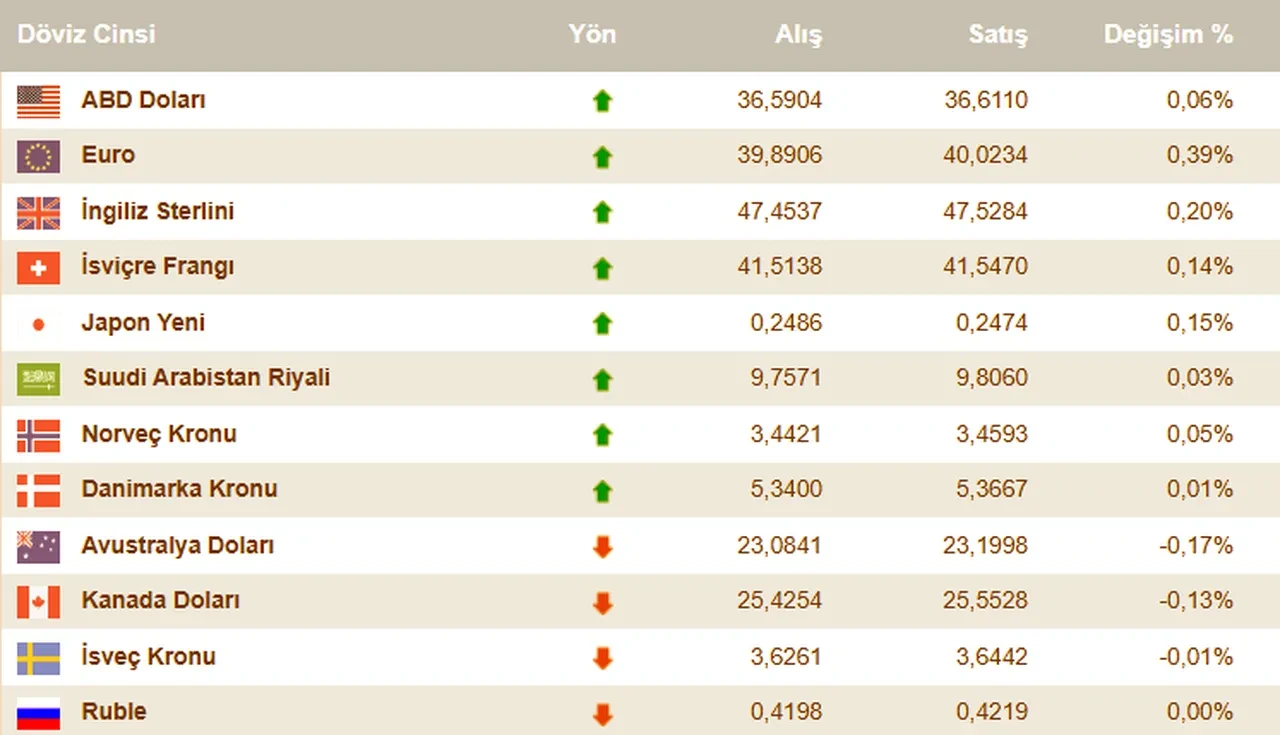Select the Değişim % column header
The width and height of the screenshot is (1280, 735).
(x=1168, y=33)
